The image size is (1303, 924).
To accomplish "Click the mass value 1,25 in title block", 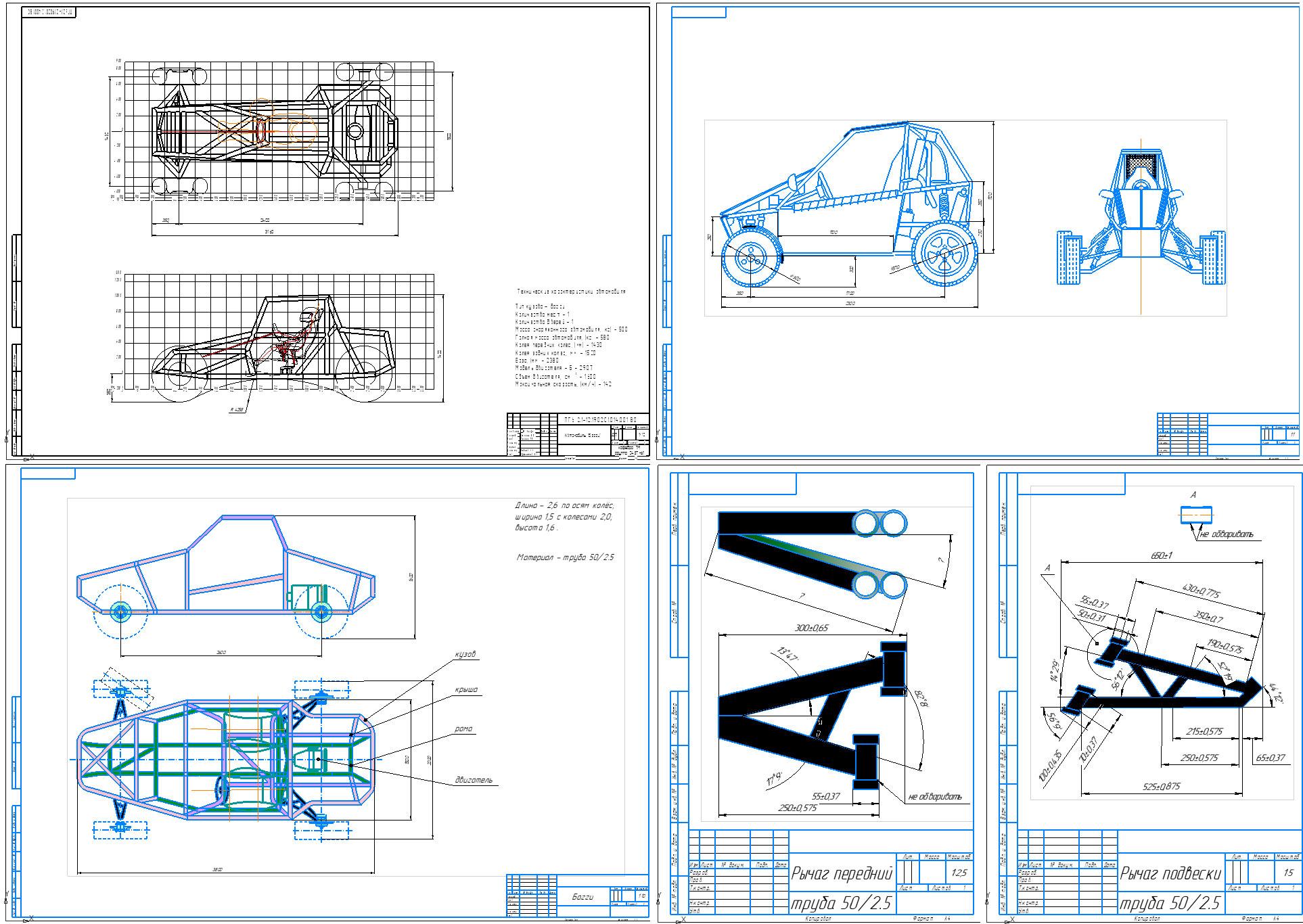I will [x=958, y=873].
